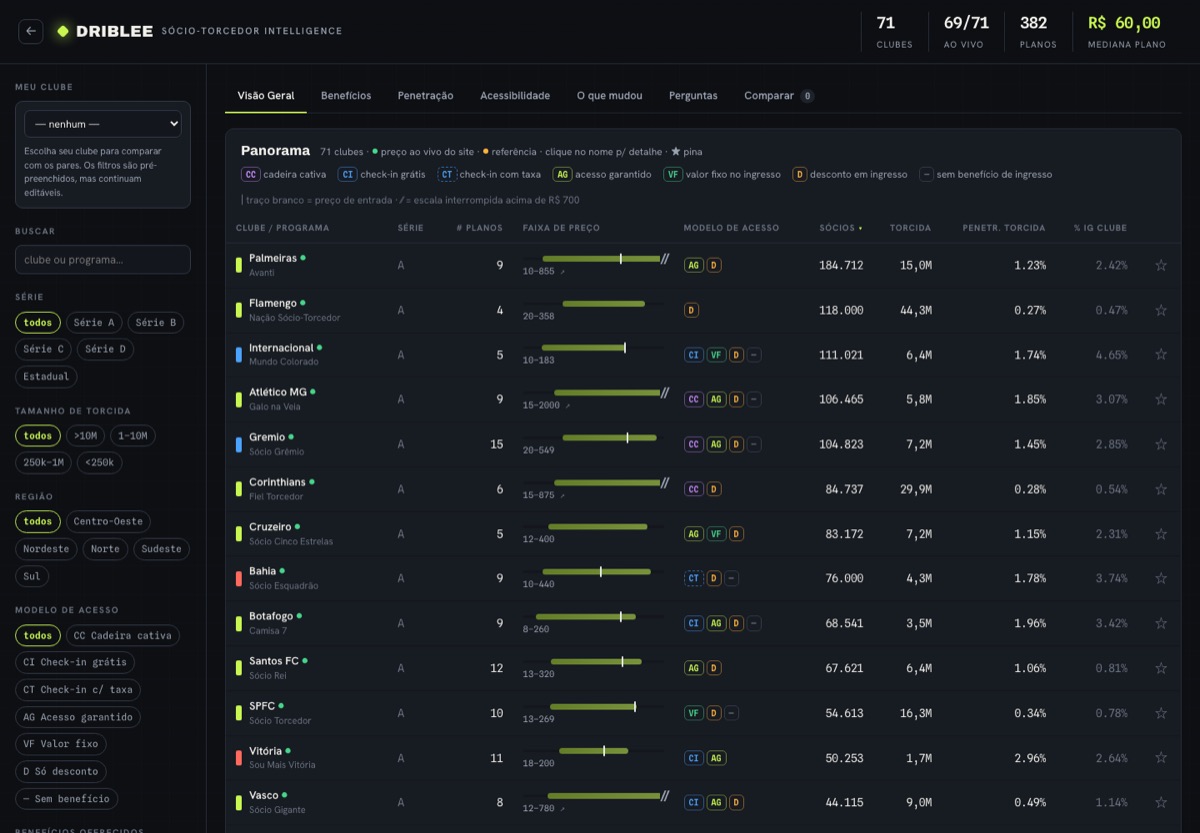Open the Penetração tab

tap(425, 96)
